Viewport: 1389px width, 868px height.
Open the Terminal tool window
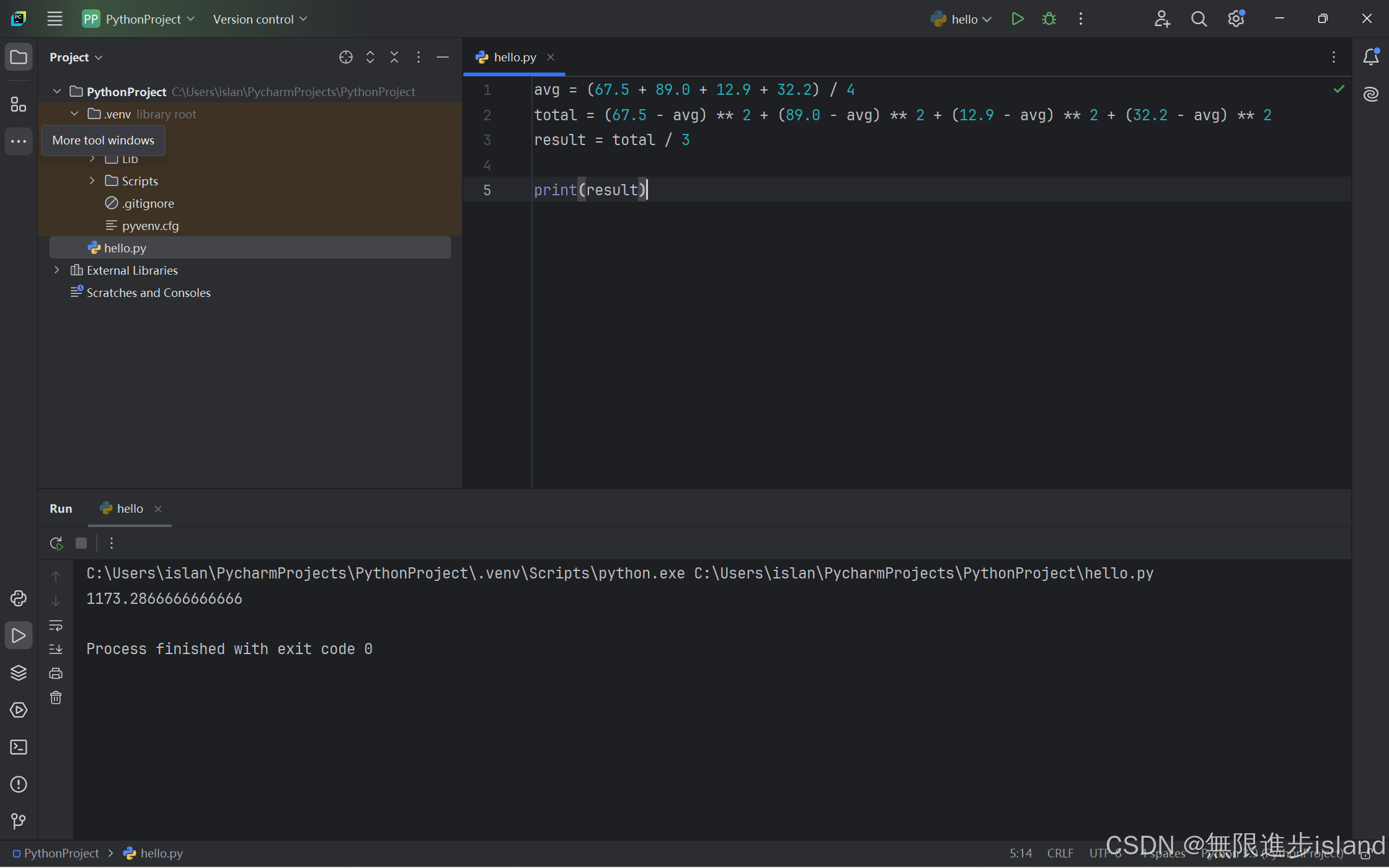(19, 747)
